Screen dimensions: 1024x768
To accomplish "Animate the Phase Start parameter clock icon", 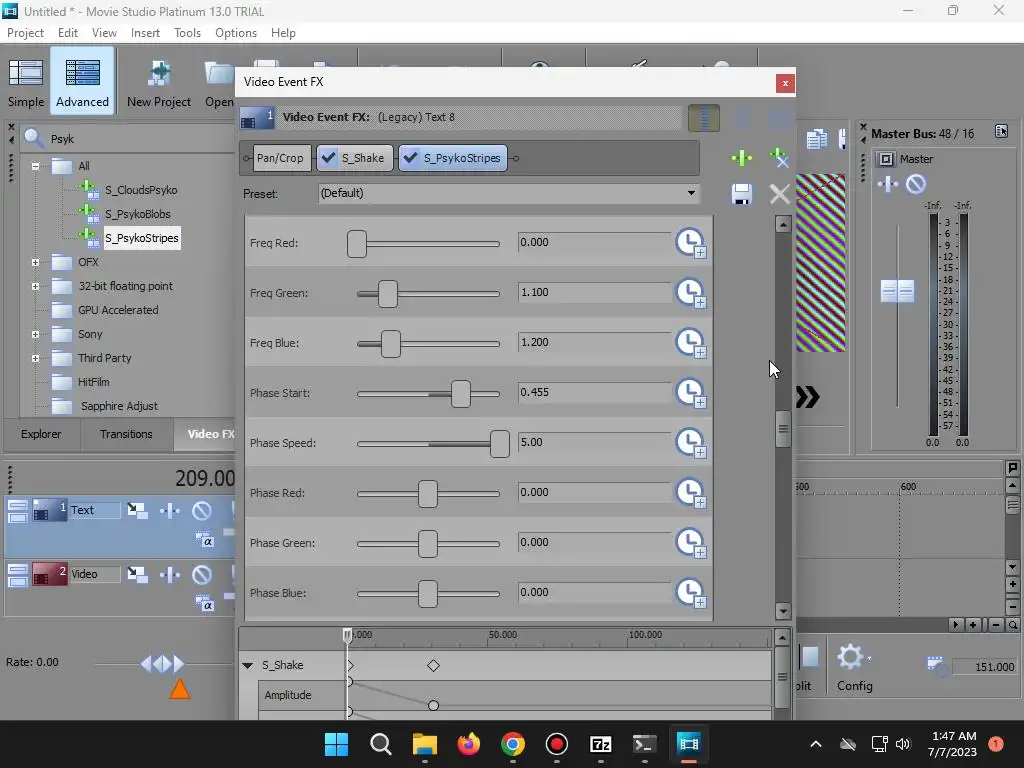I will (x=690, y=393).
